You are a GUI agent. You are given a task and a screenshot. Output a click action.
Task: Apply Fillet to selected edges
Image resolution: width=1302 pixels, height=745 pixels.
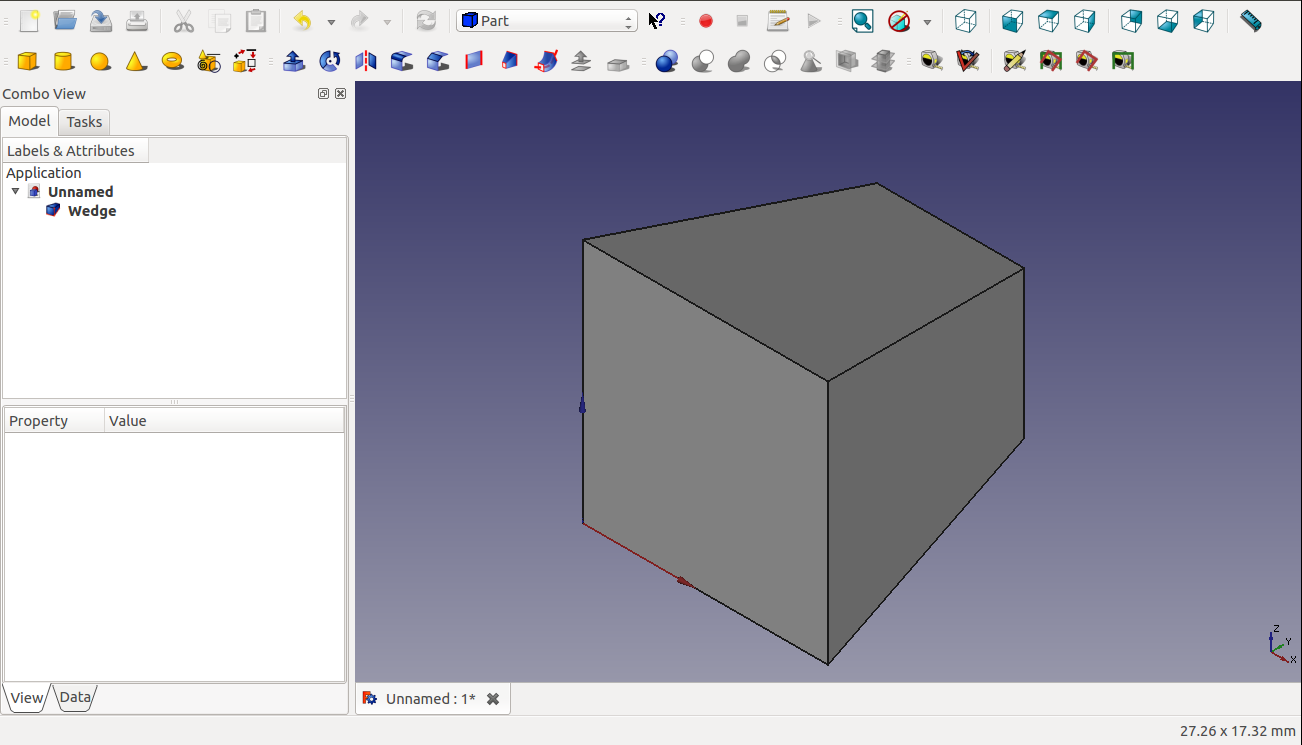point(402,62)
